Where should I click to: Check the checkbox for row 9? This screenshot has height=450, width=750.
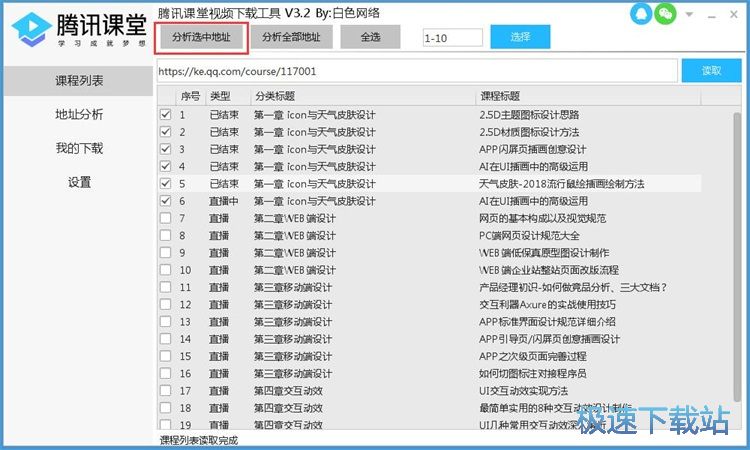click(x=165, y=252)
